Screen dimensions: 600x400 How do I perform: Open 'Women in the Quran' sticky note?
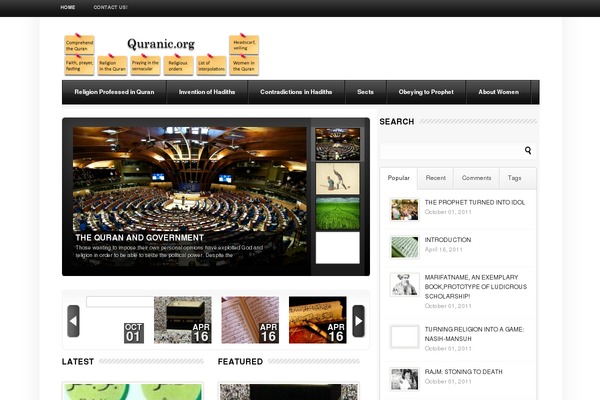coord(244,65)
